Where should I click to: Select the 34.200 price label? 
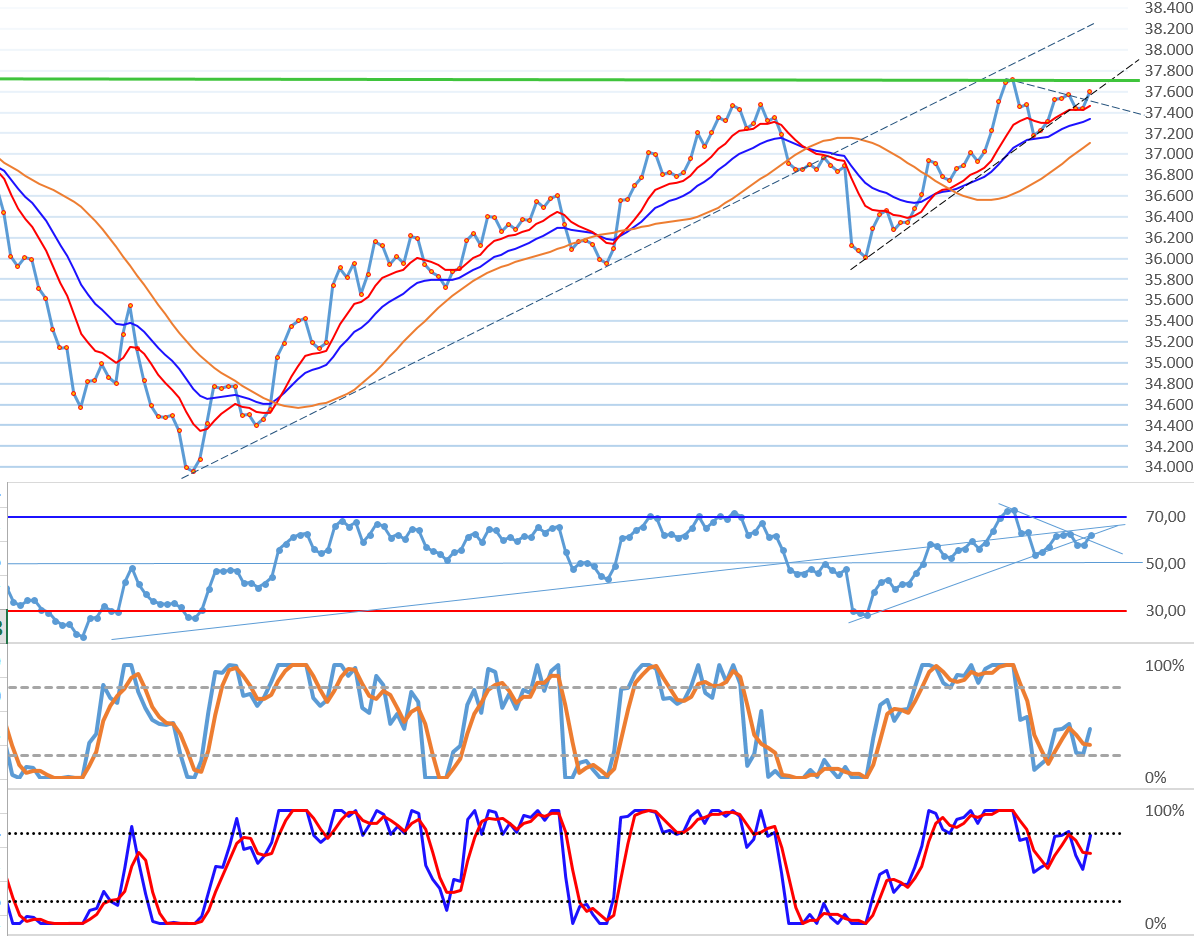click(x=1169, y=446)
